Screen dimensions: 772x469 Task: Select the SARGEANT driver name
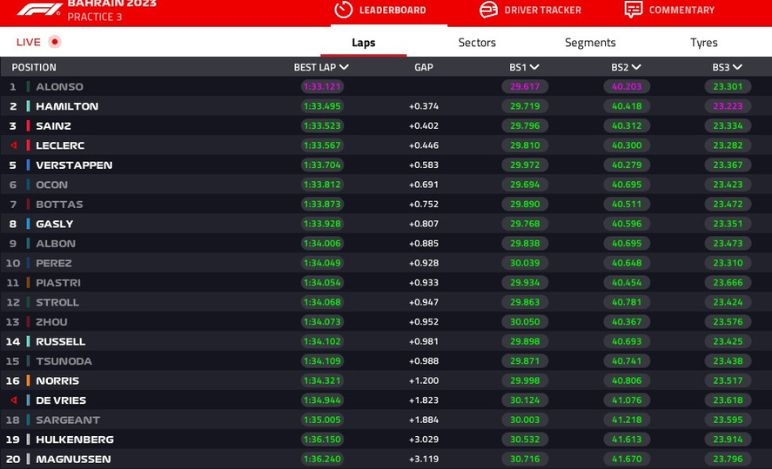[x=67, y=420]
